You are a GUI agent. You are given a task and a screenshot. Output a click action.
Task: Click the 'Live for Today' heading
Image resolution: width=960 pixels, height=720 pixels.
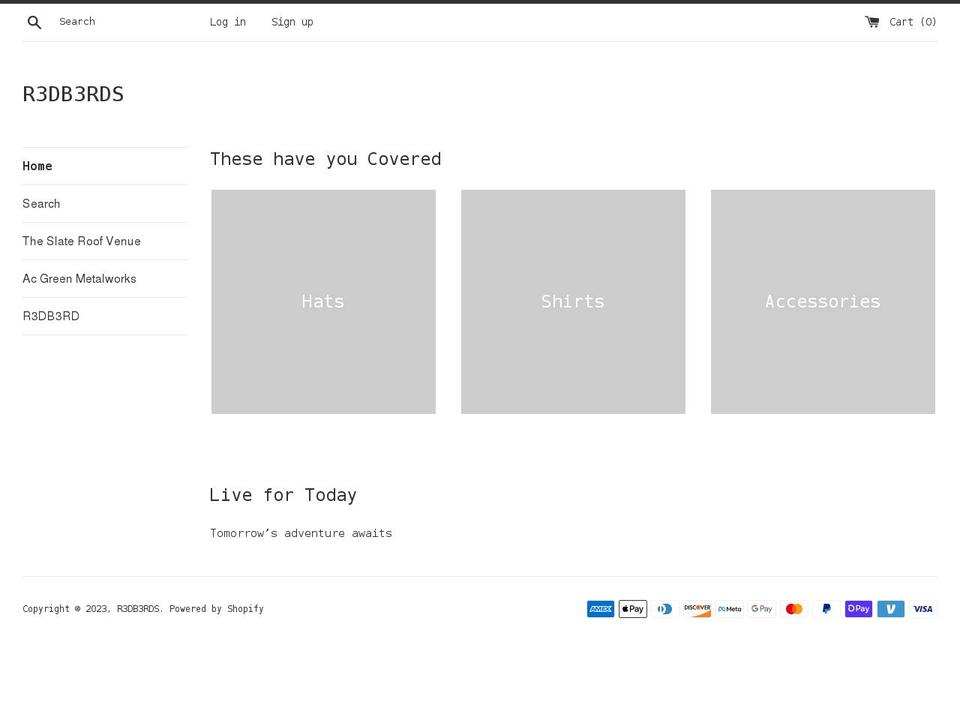point(283,495)
